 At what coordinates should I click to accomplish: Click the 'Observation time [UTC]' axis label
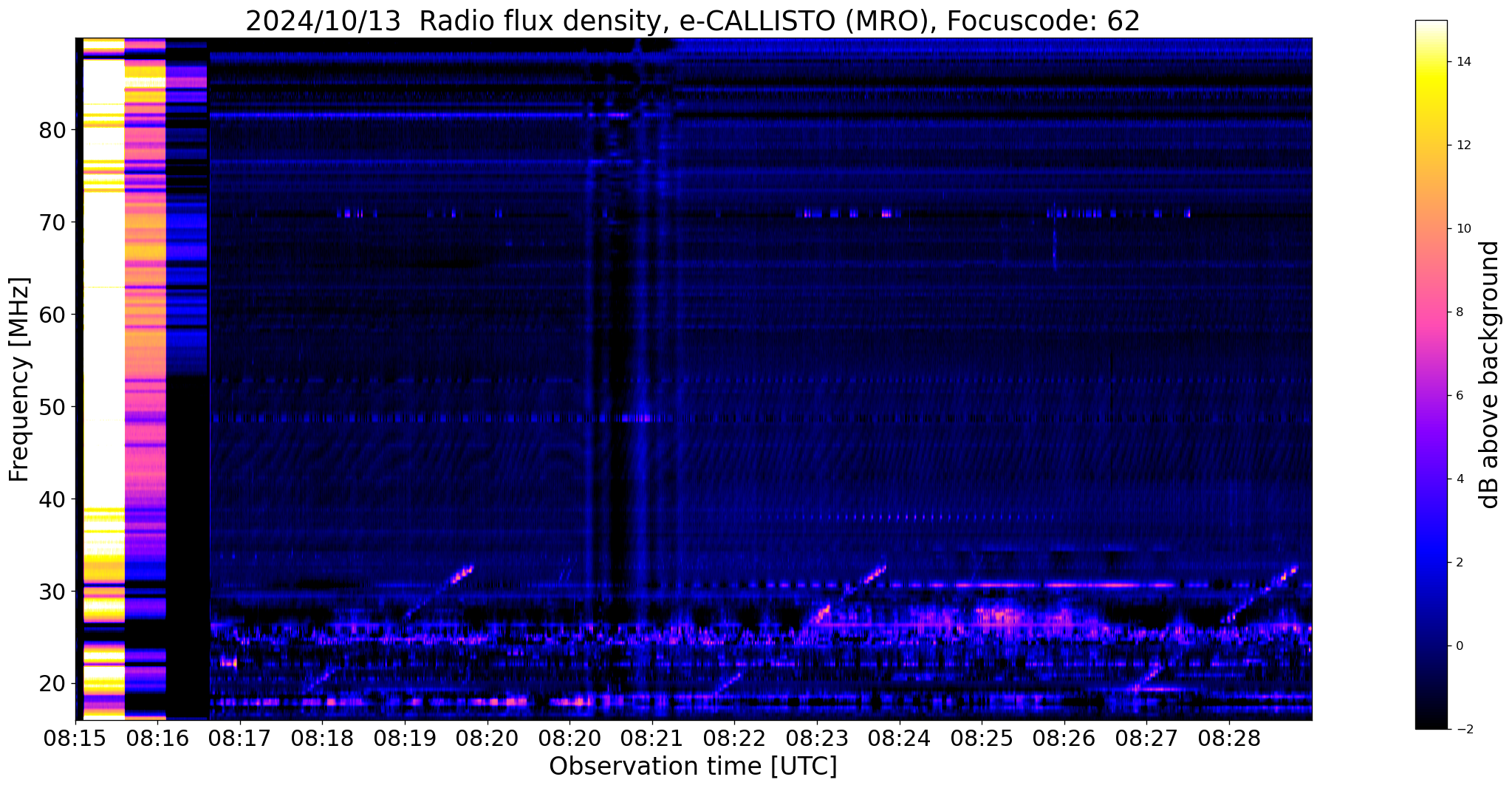(x=693, y=766)
